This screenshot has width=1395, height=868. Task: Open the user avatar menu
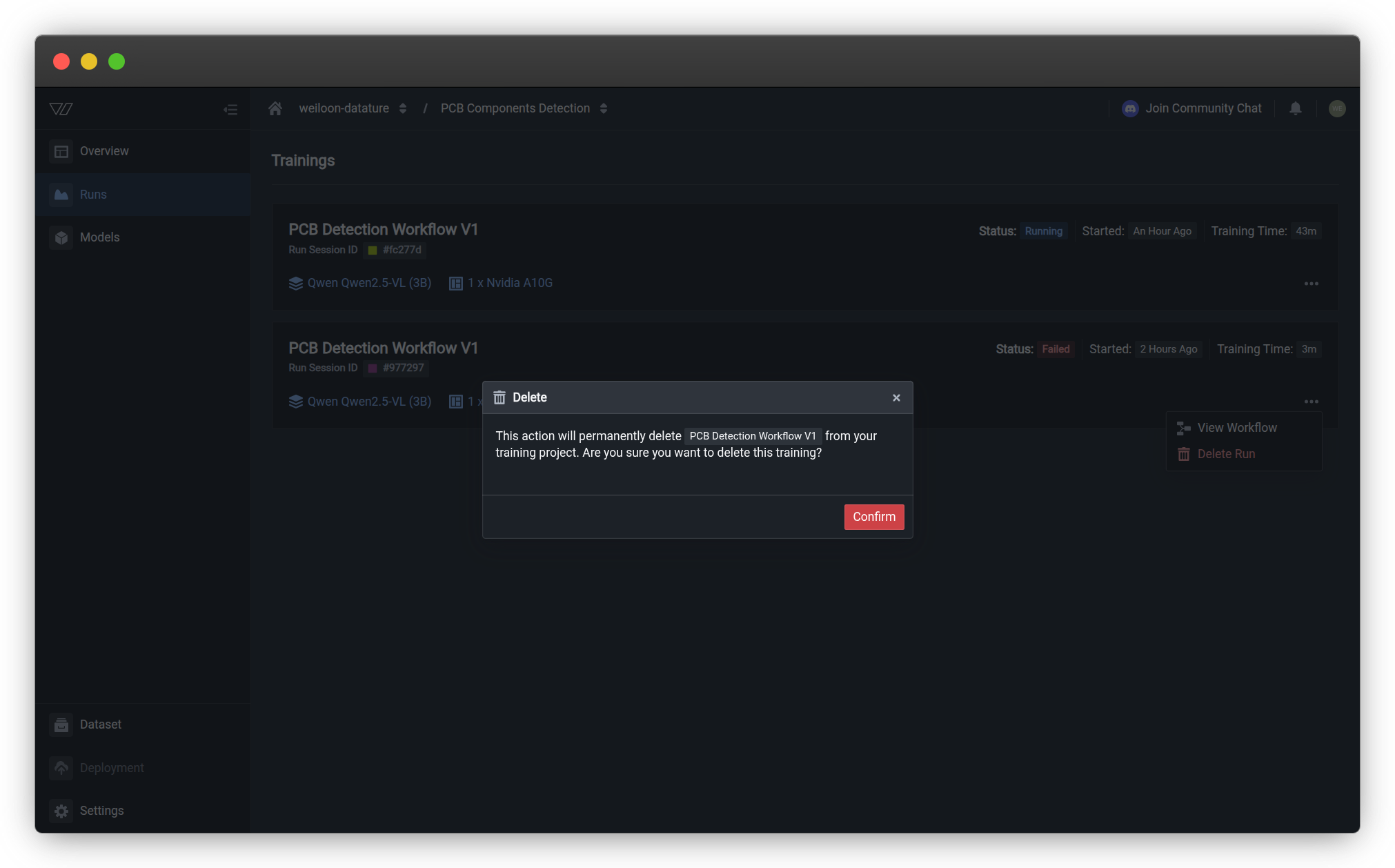click(1336, 108)
